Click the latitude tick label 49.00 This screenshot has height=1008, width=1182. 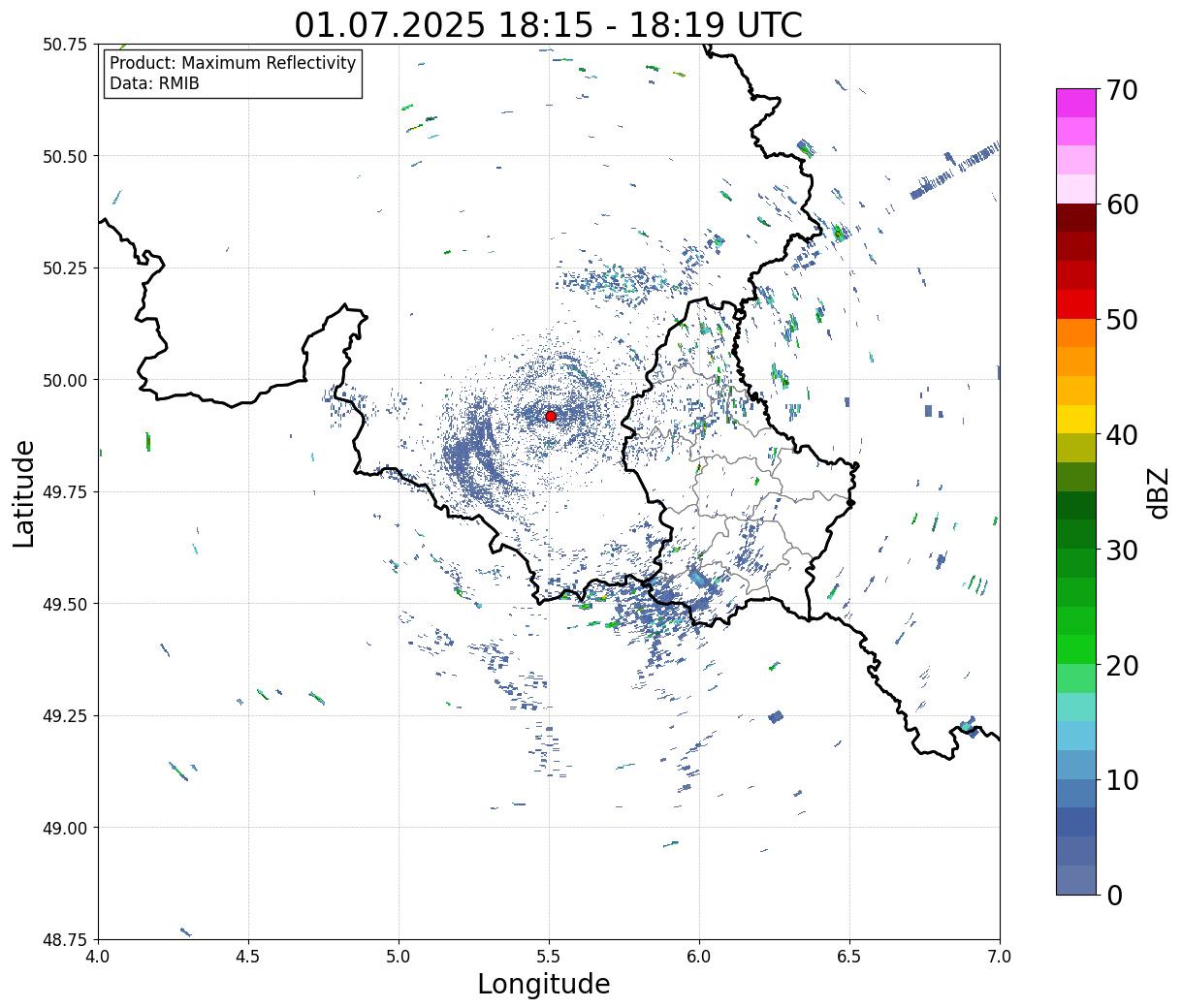tap(64, 828)
